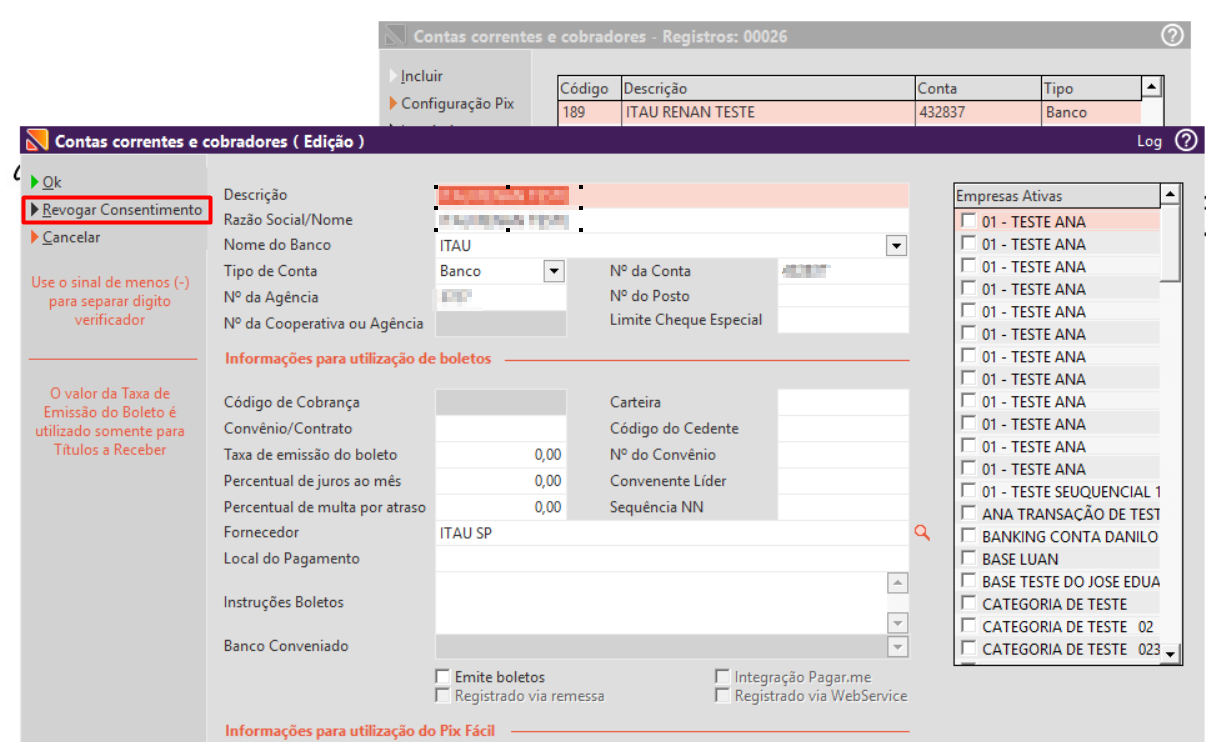Check the 01 - TESTE SEUQUENCIAL company box
1206x742 pixels.
[969, 491]
